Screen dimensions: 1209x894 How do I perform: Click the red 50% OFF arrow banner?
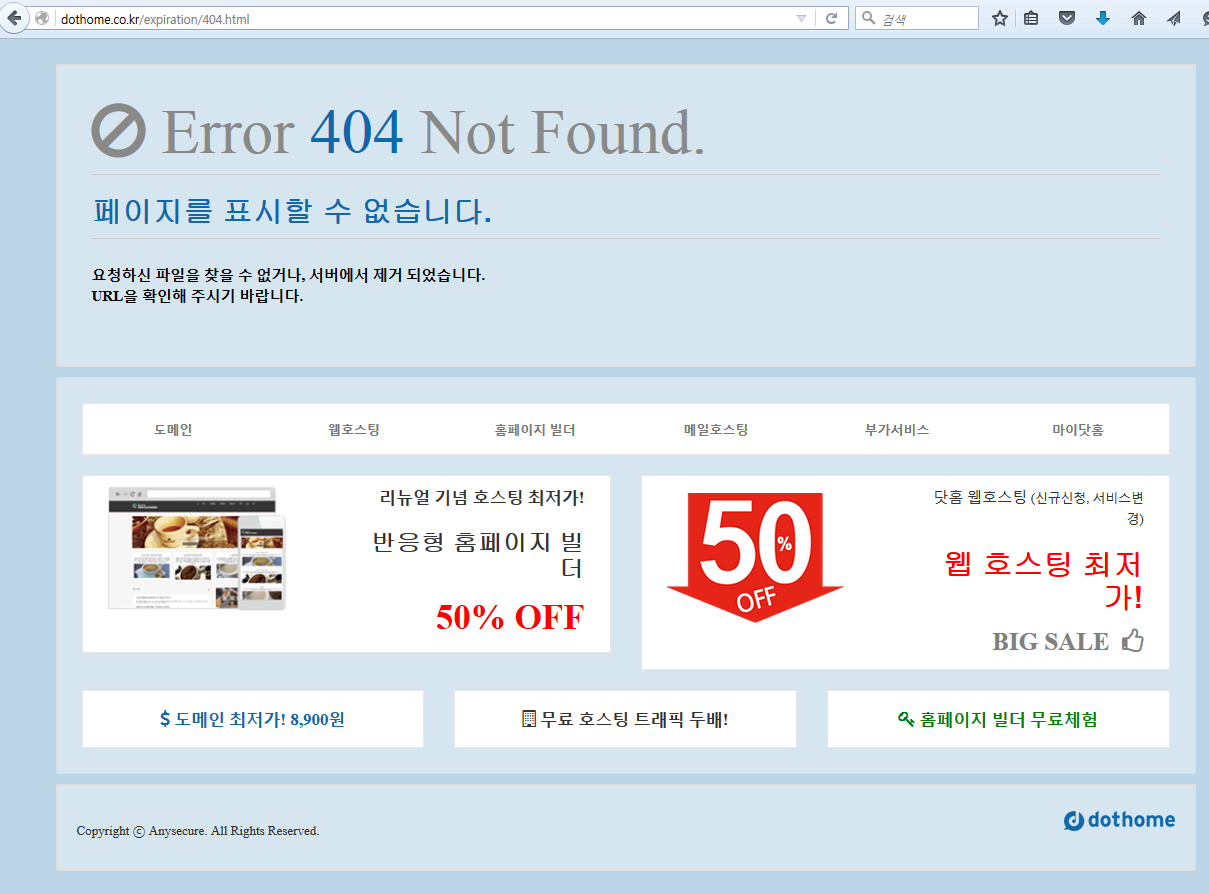(756, 557)
